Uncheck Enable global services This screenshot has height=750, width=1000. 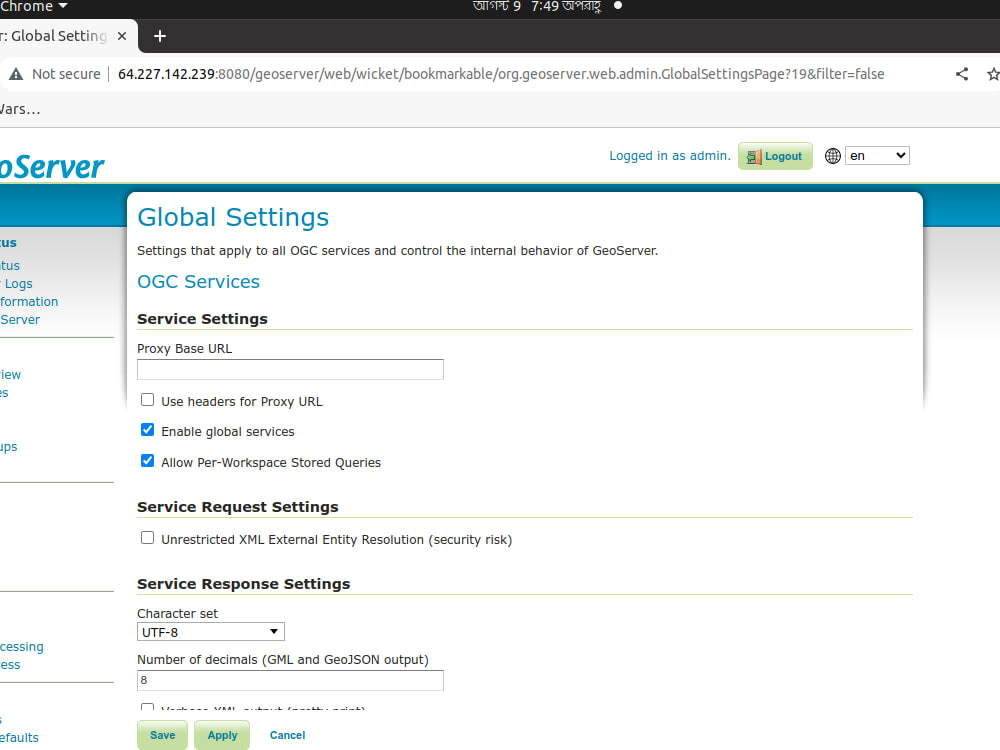point(147,430)
